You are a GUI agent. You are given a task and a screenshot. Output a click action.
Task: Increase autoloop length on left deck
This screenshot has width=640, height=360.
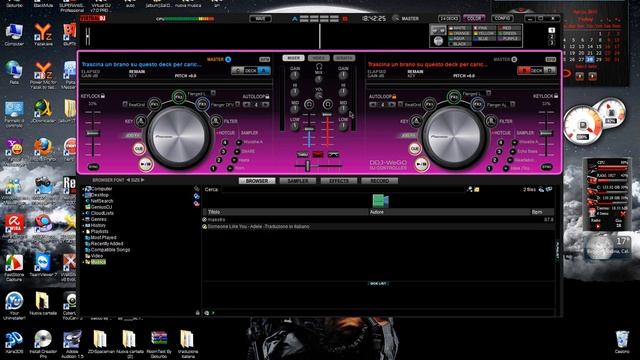pos(266,105)
